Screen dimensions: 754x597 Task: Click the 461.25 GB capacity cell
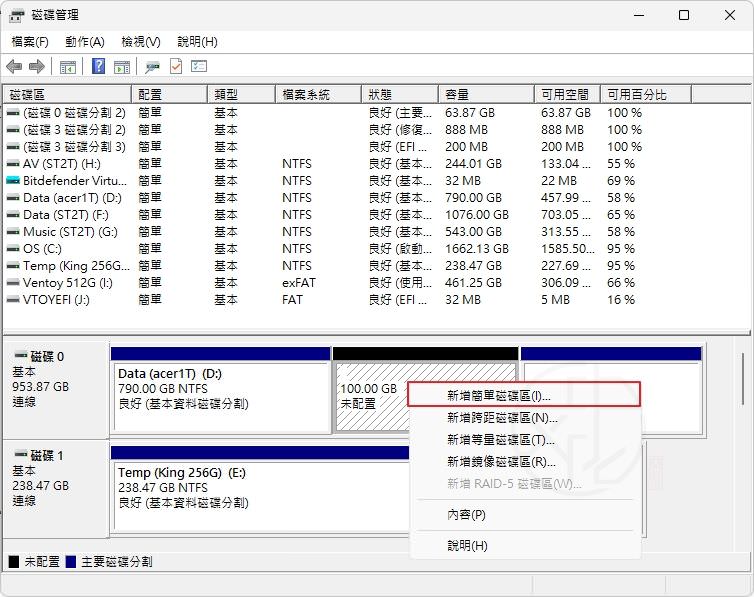click(x=473, y=283)
